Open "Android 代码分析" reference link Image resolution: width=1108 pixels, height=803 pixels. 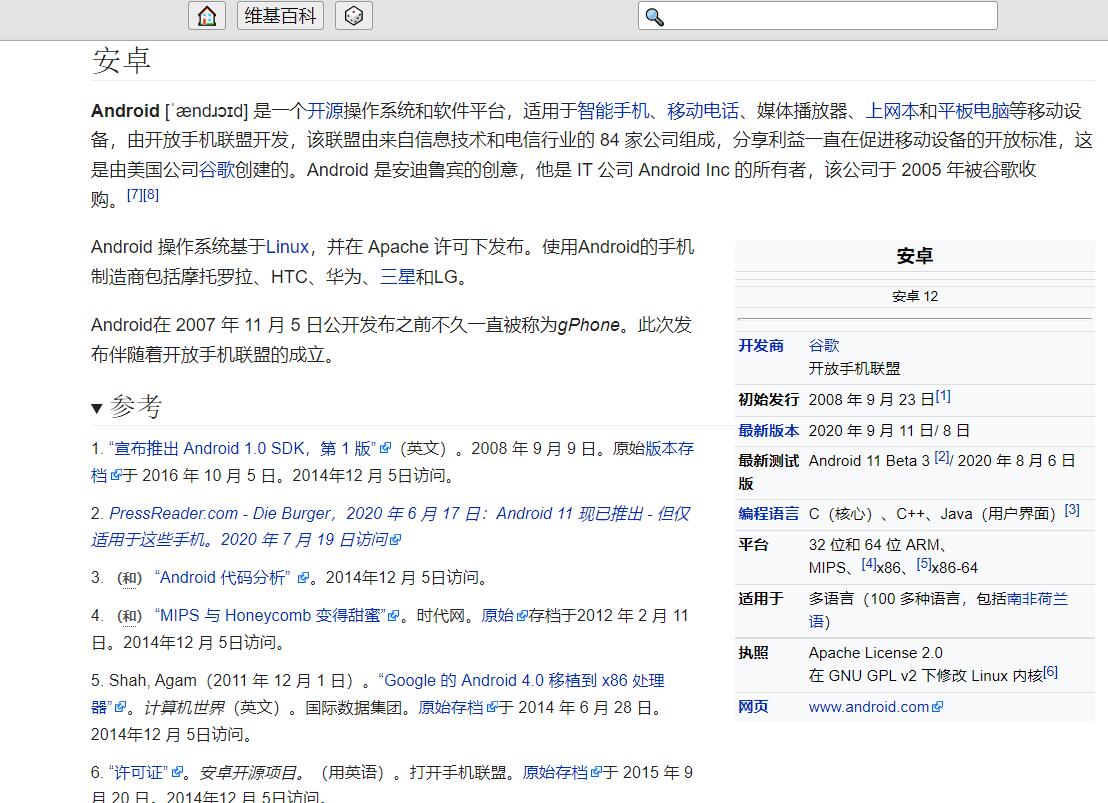pyautogui.click(x=223, y=578)
